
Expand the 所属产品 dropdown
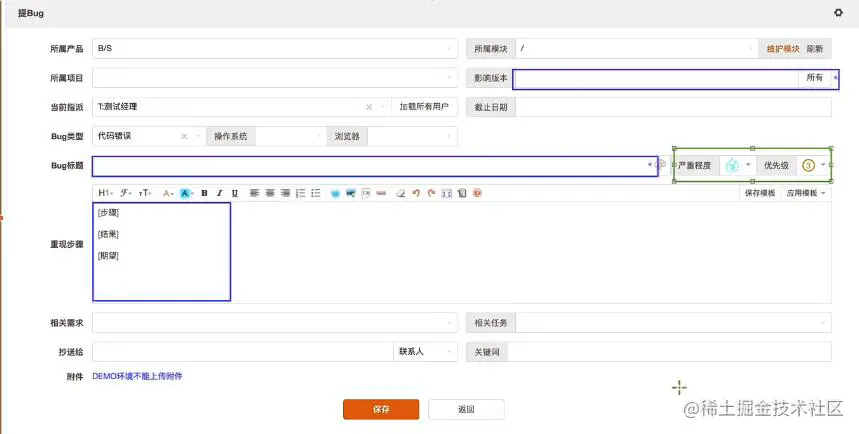point(274,49)
